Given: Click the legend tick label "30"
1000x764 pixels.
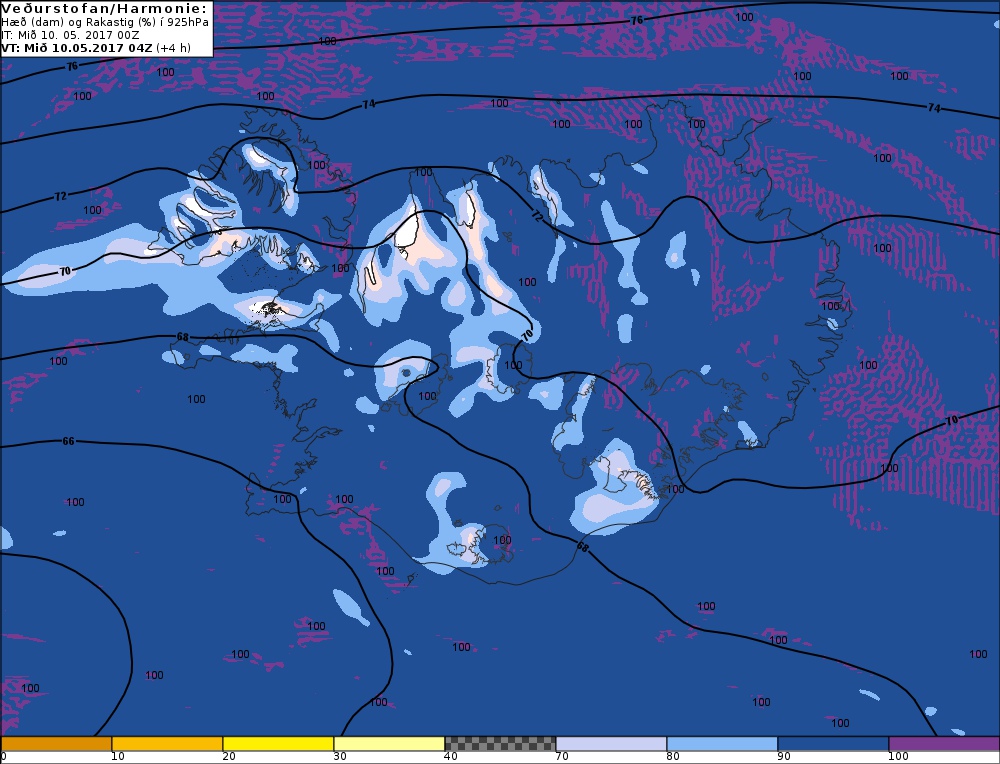Looking at the screenshot, I should pos(340,756).
